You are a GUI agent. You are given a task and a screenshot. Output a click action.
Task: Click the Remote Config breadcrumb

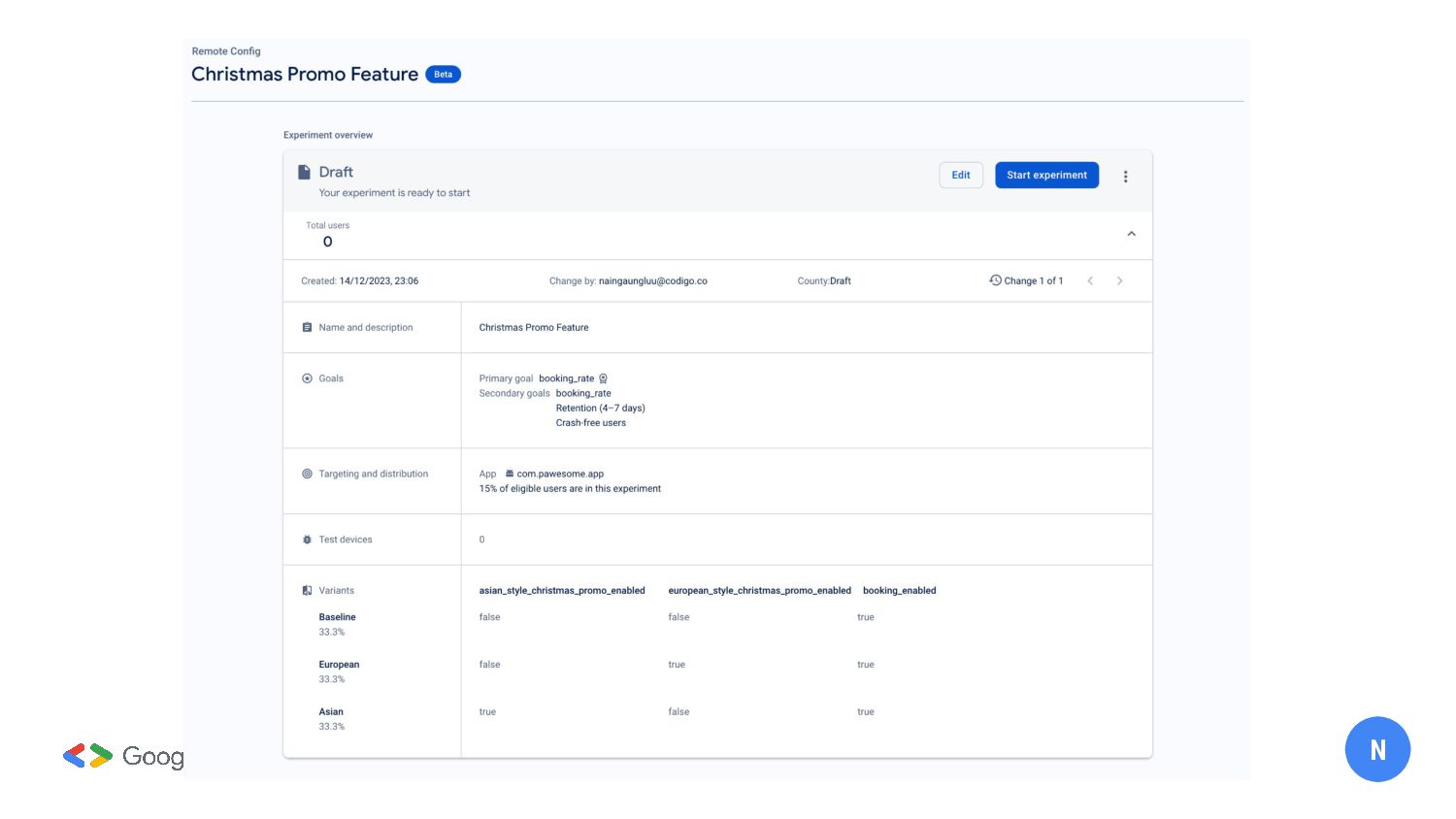pyautogui.click(x=226, y=51)
